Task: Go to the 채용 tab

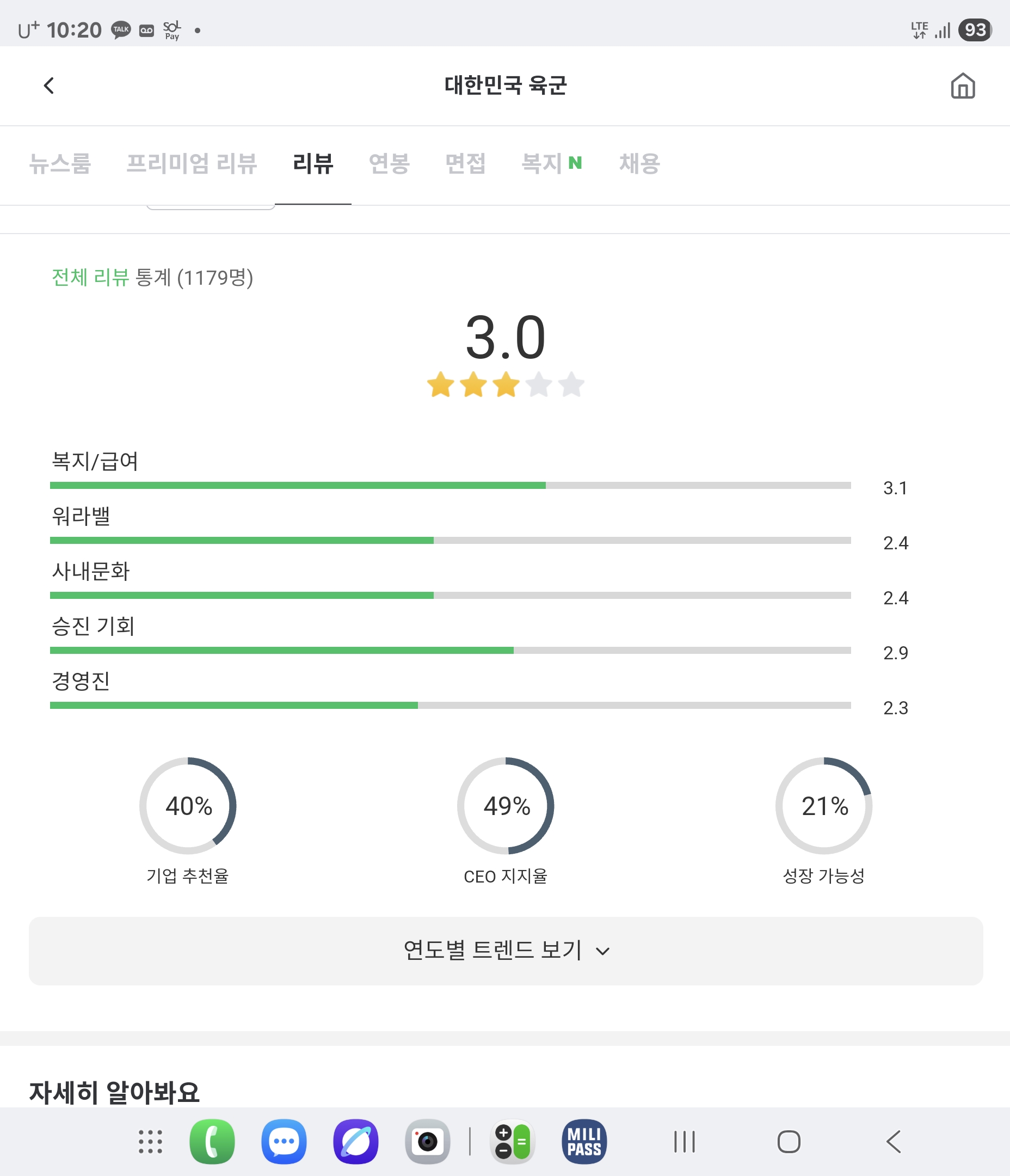Action: pos(639,163)
